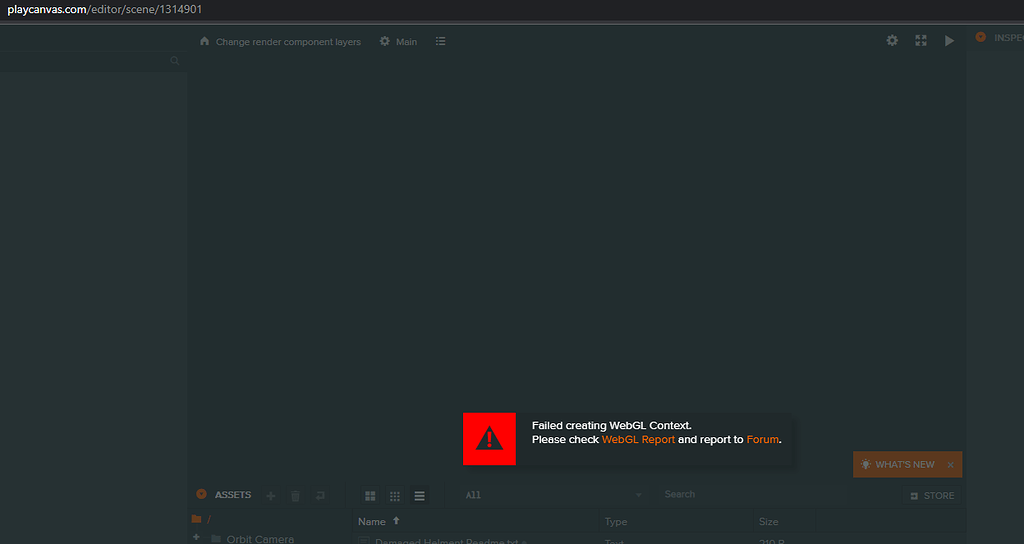1024x544 pixels.
Task: Click the assets Search field
Action: (x=777, y=494)
